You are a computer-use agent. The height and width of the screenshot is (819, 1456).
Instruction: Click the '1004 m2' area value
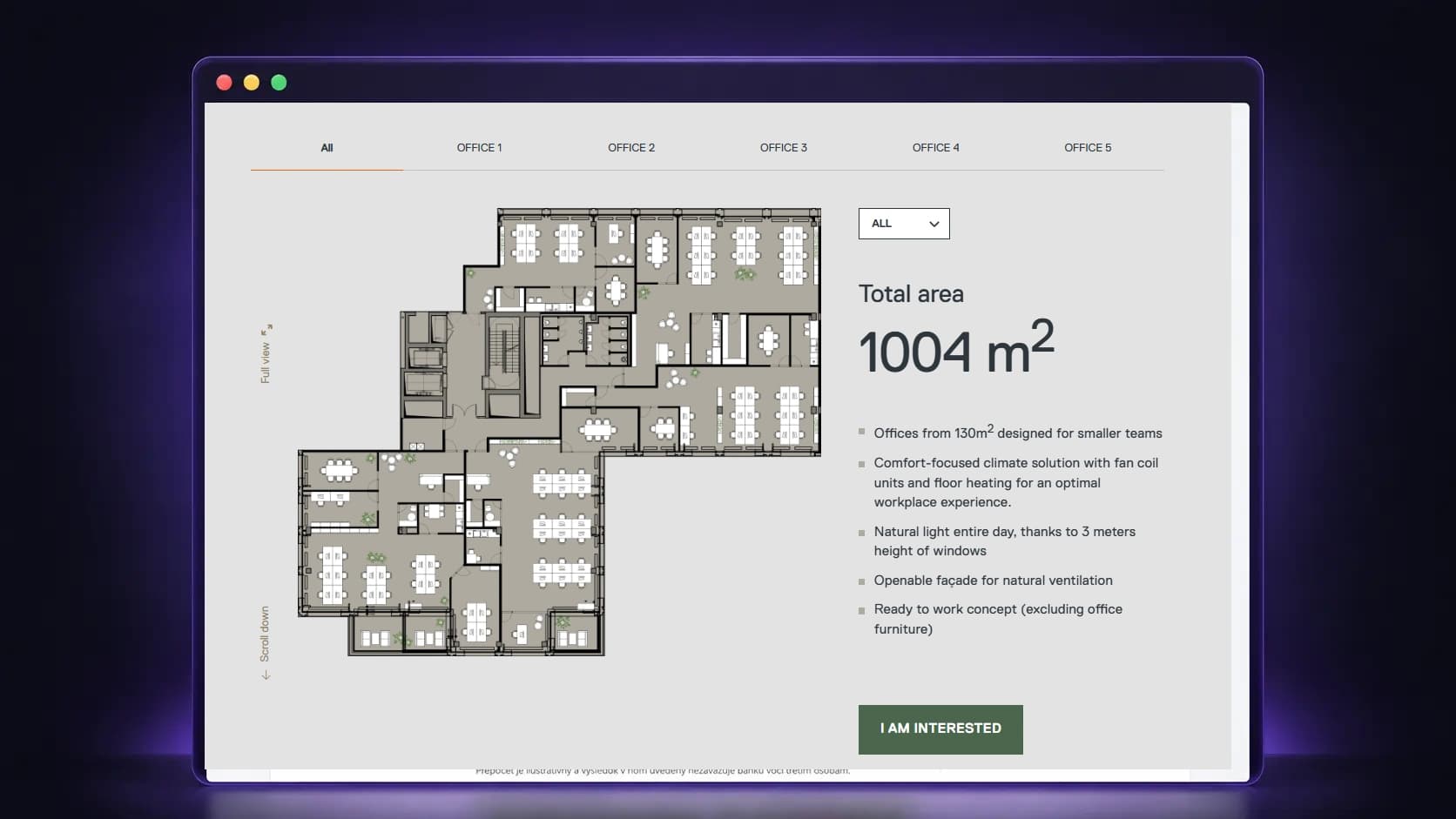tap(956, 348)
